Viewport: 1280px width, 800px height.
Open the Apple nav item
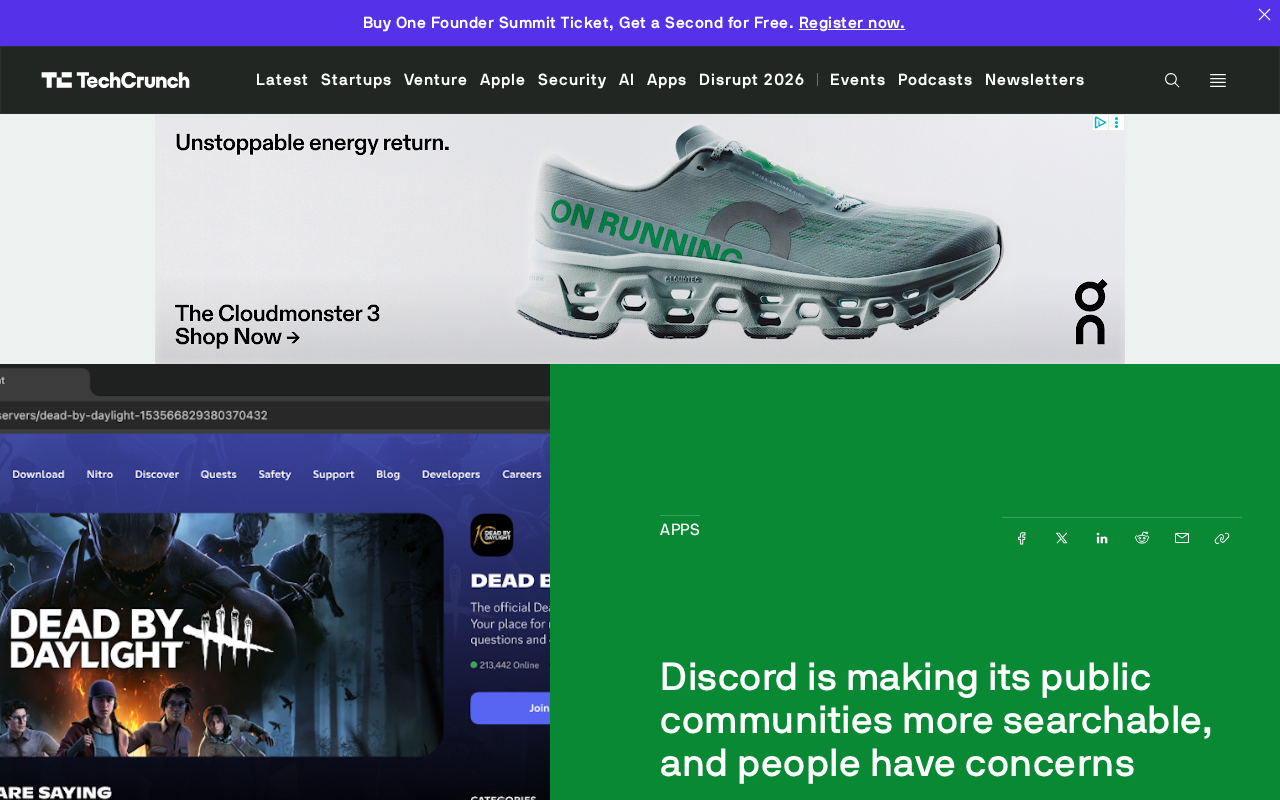click(x=503, y=80)
